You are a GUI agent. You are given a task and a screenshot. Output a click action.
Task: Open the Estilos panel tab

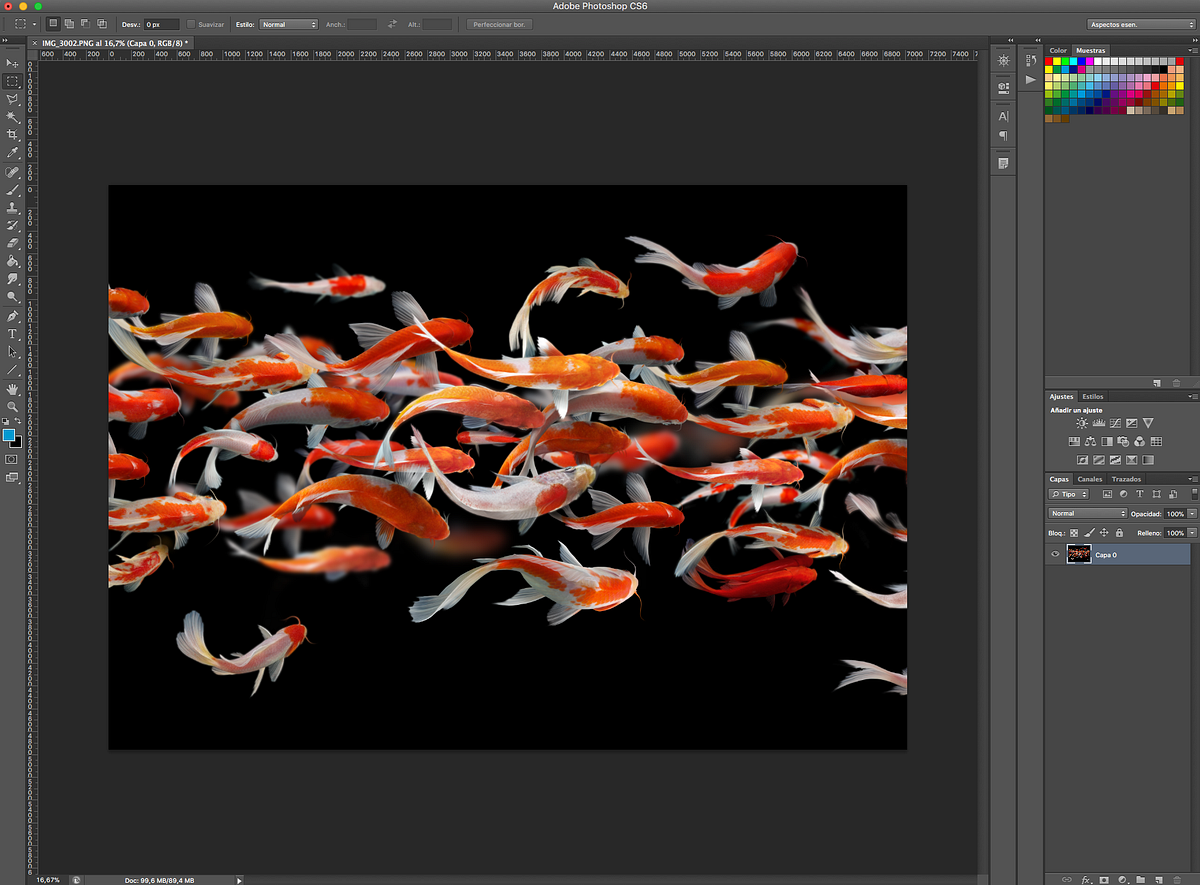click(x=1092, y=397)
